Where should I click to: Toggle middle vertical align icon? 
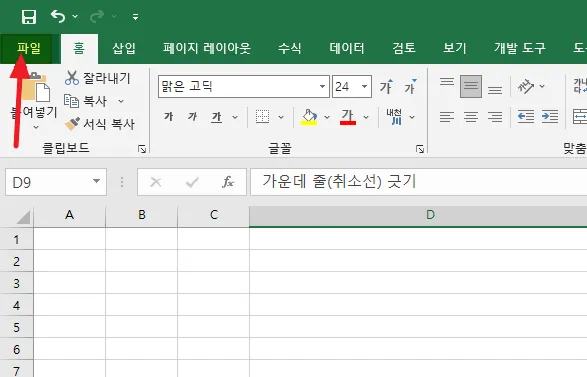pyautogui.click(x=471, y=86)
